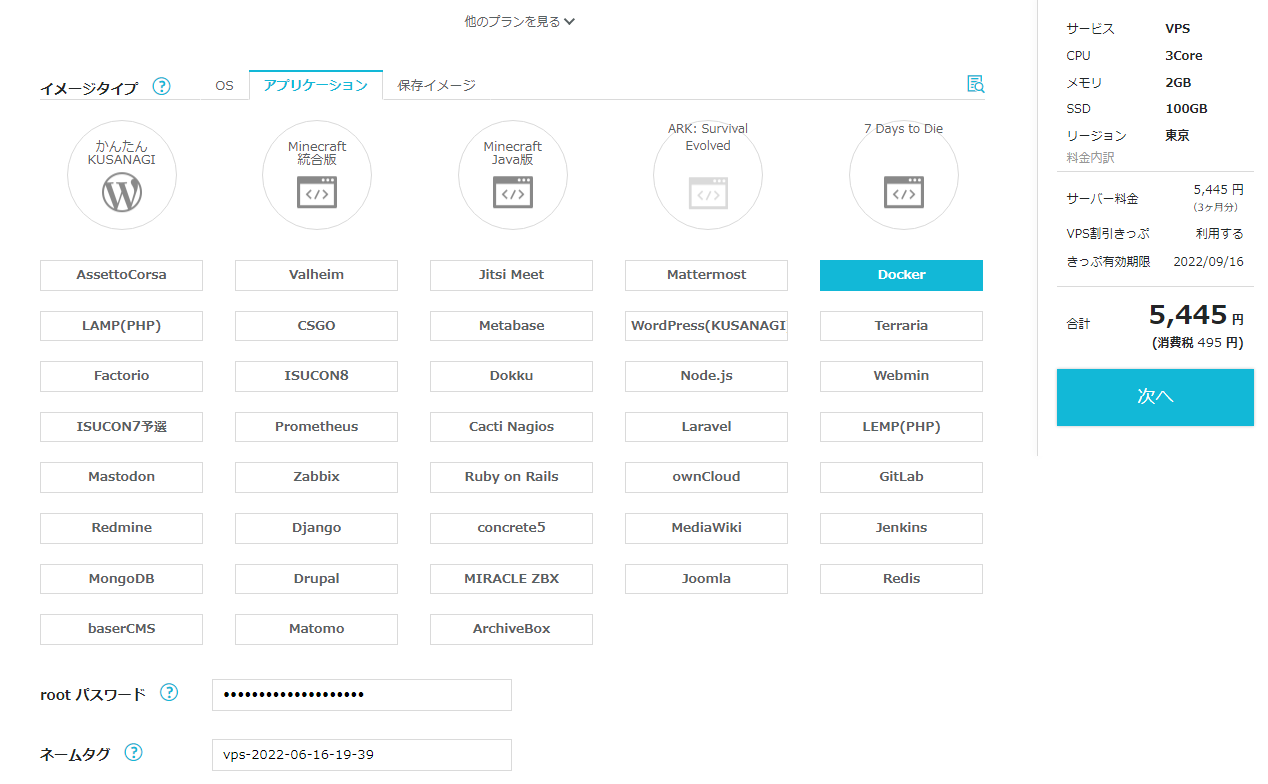Viewport: 1268px width, 784px height.
Task: Select the LEMP(PHP) application
Action: click(x=901, y=427)
